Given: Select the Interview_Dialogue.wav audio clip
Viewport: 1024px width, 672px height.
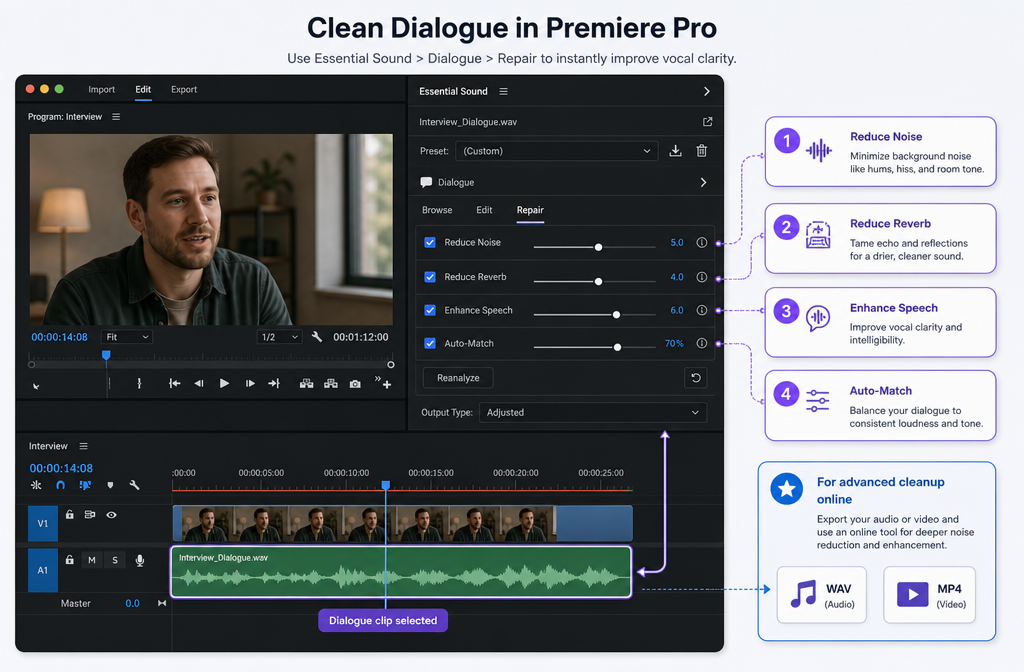Looking at the screenshot, I should tap(401, 572).
